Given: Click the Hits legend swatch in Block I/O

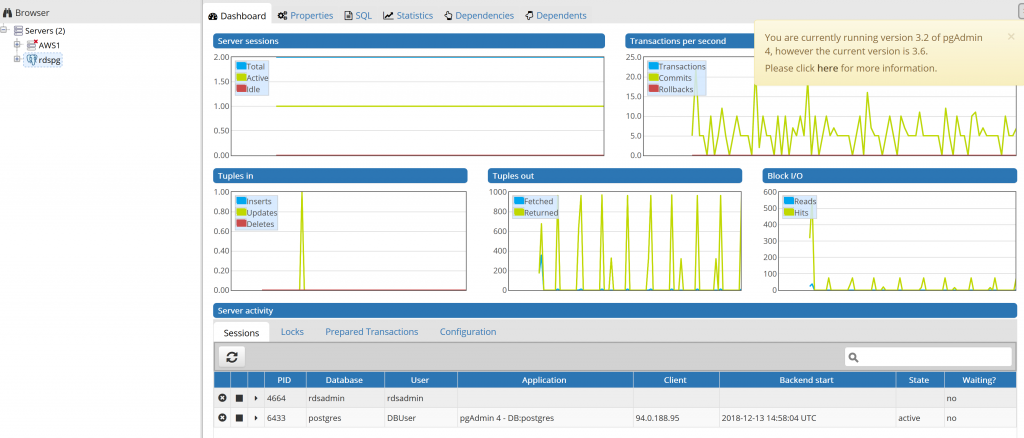Looking at the screenshot, I should tap(788, 212).
